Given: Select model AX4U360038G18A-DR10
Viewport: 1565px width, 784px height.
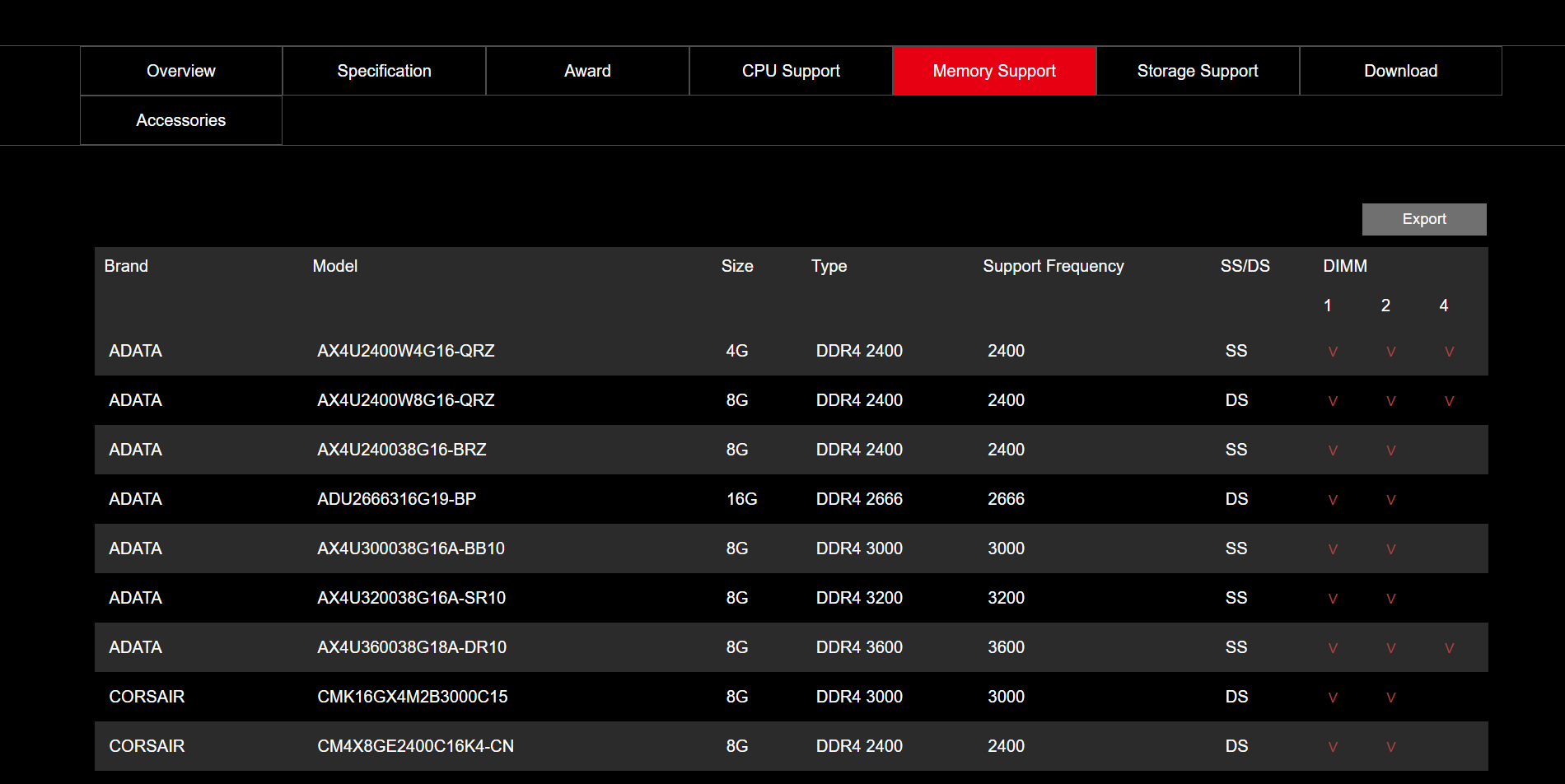Looking at the screenshot, I should coord(412,647).
